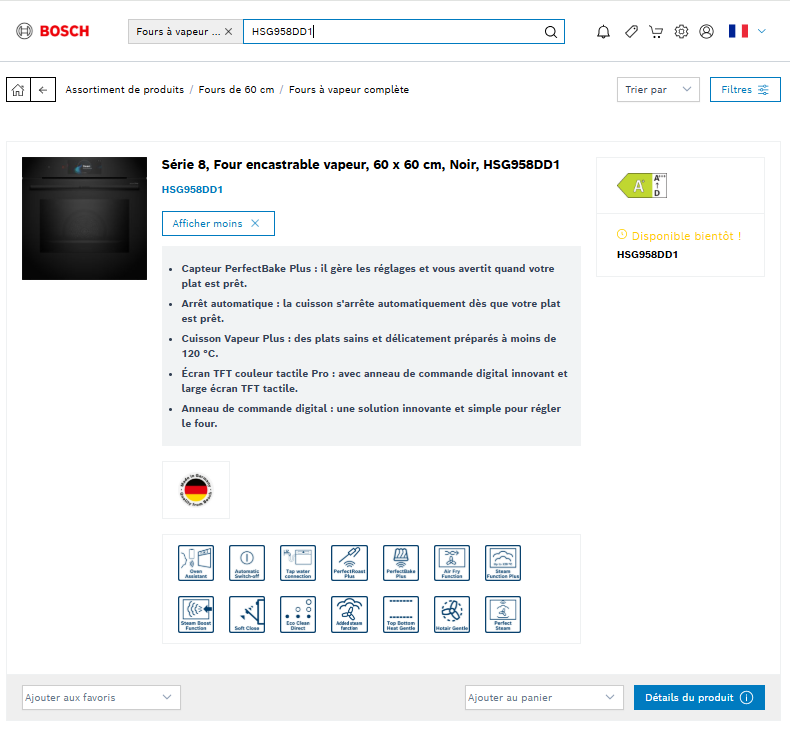Remove the 'Fours à vapeur' search filter tag
The width and height of the screenshot is (790, 733).
tap(228, 32)
